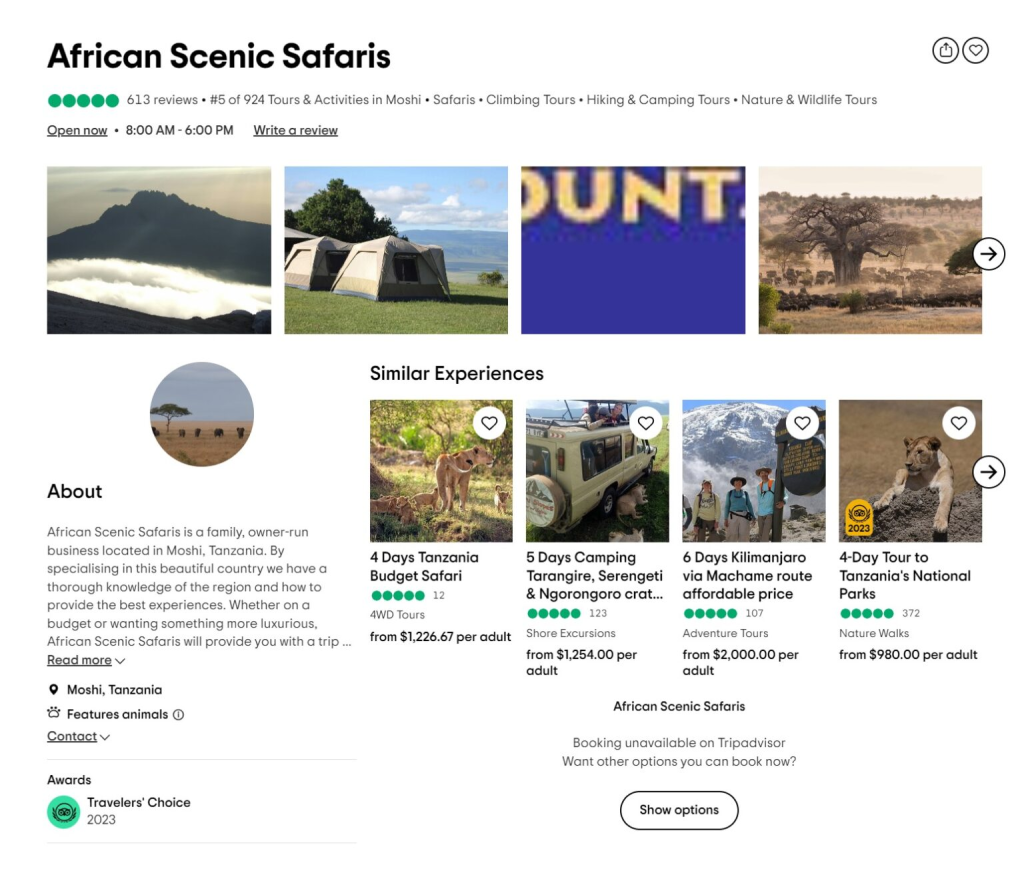This screenshot has width=1024, height=893.
Task: Open the camping tents photo thumbnail
Action: (x=396, y=250)
